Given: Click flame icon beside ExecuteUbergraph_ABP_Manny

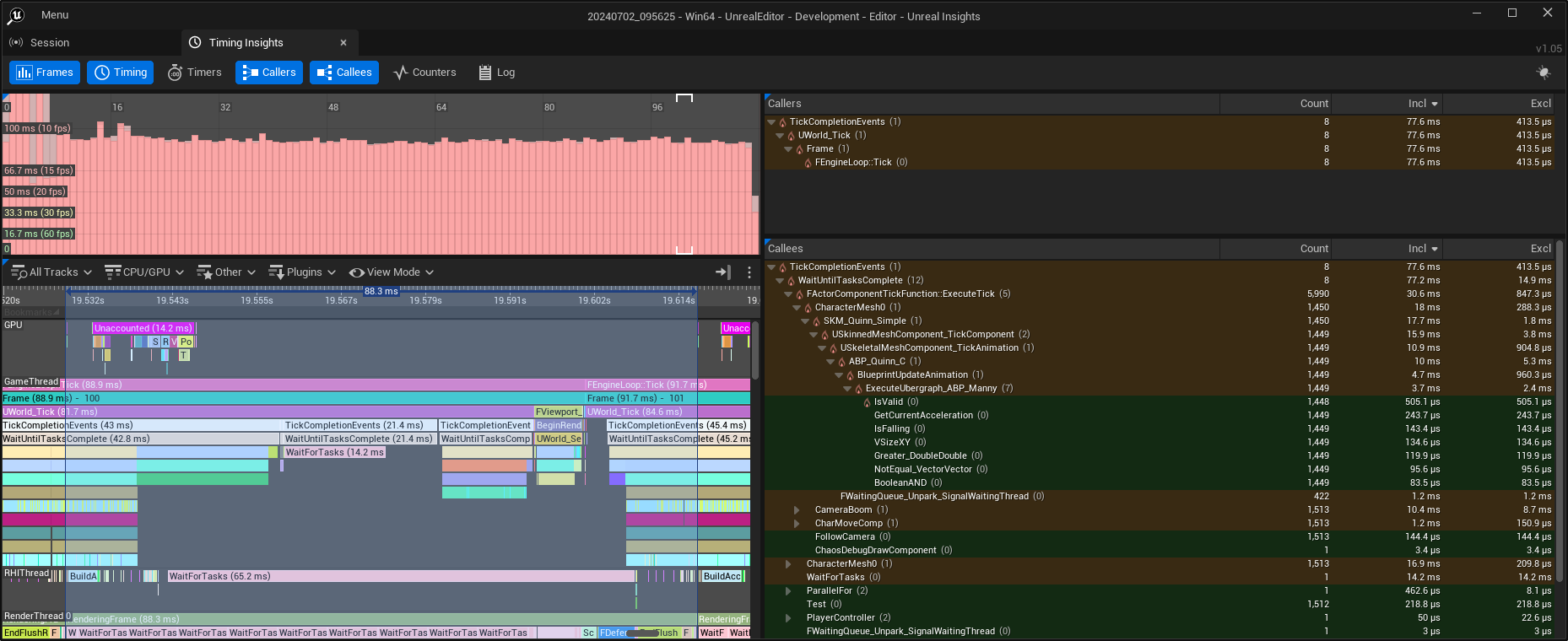Looking at the screenshot, I should (859, 389).
